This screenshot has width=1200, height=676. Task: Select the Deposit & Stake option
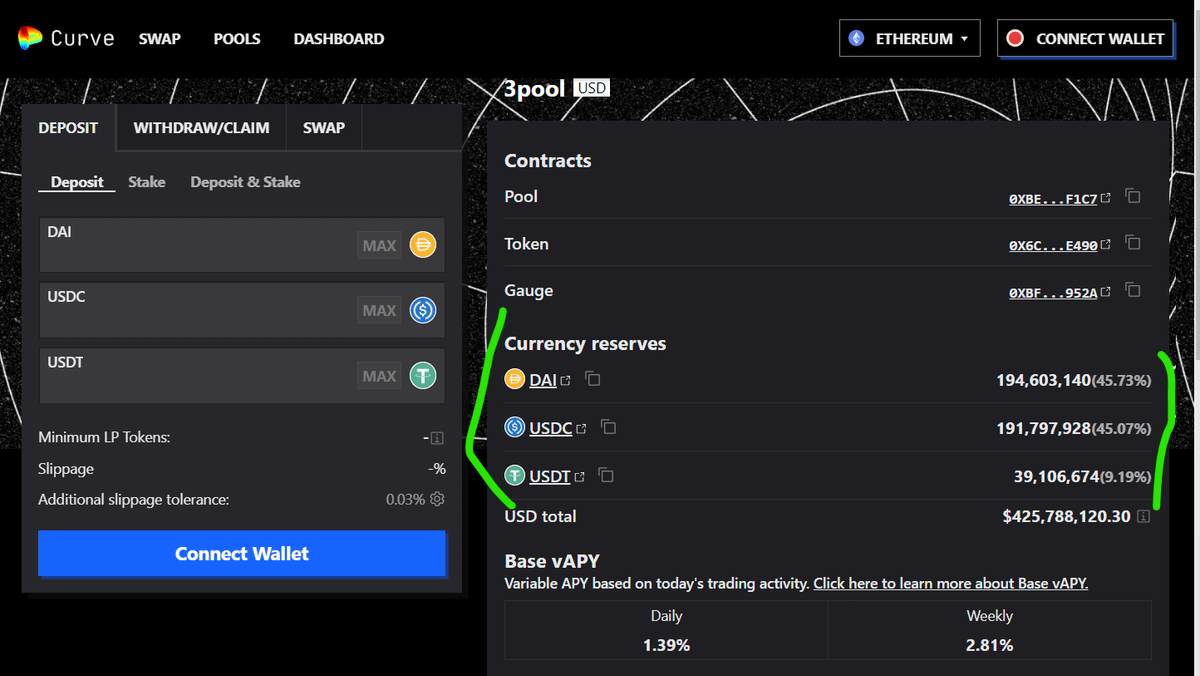(x=245, y=182)
